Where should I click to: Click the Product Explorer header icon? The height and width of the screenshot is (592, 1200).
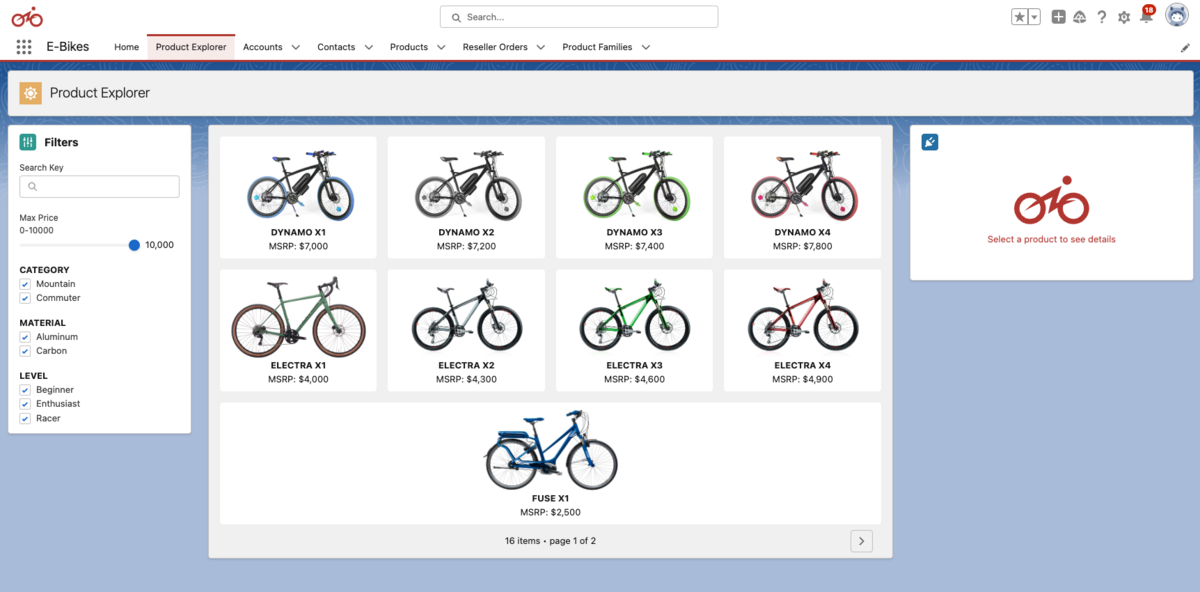[x=31, y=93]
